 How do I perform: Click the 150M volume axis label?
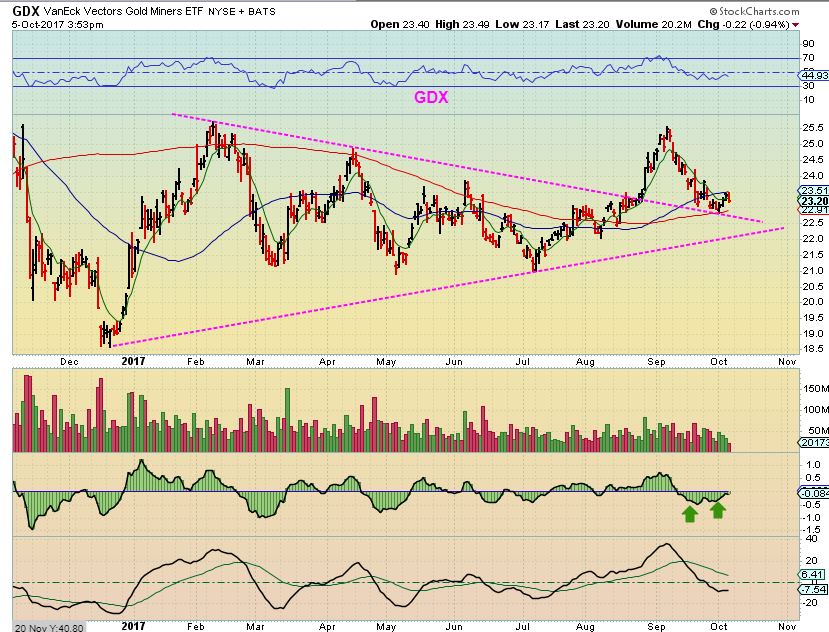[x=816, y=389]
